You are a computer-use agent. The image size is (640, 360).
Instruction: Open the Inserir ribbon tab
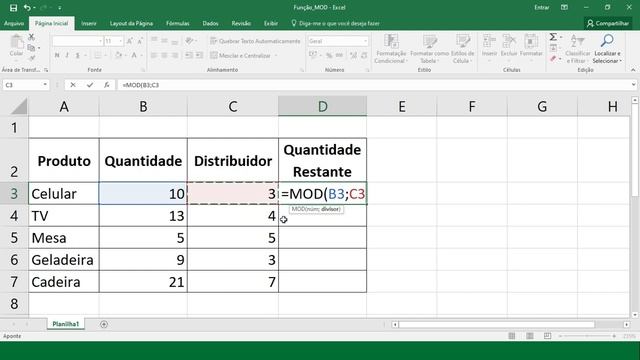89,24
